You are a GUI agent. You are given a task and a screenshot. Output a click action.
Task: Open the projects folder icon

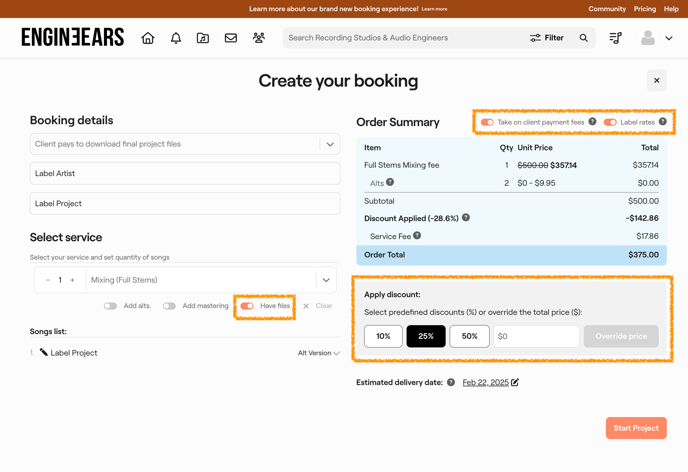[203, 38]
